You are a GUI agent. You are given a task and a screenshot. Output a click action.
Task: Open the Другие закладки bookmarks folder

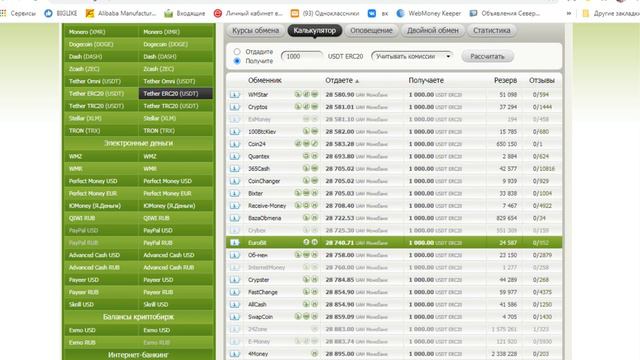611,13
